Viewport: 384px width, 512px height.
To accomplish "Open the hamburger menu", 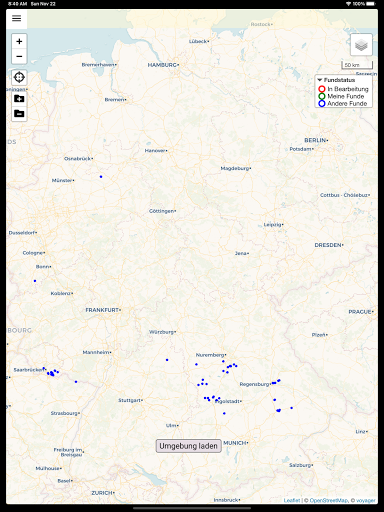I will pyautogui.click(x=16, y=18).
